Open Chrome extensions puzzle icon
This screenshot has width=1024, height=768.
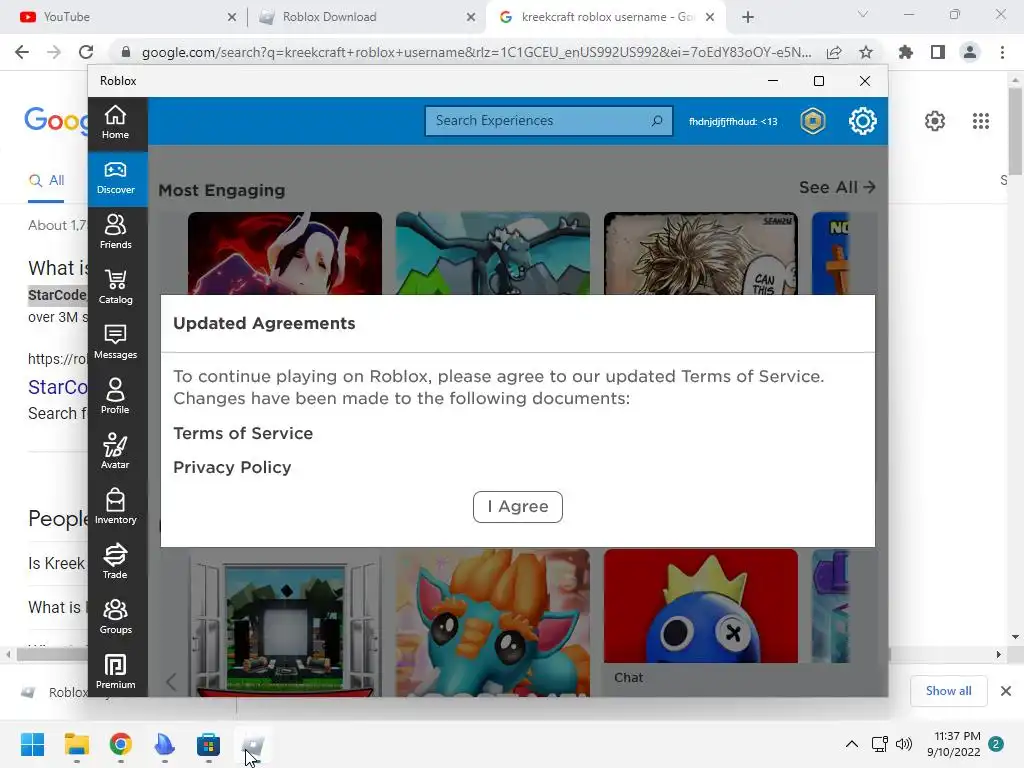coord(906,52)
